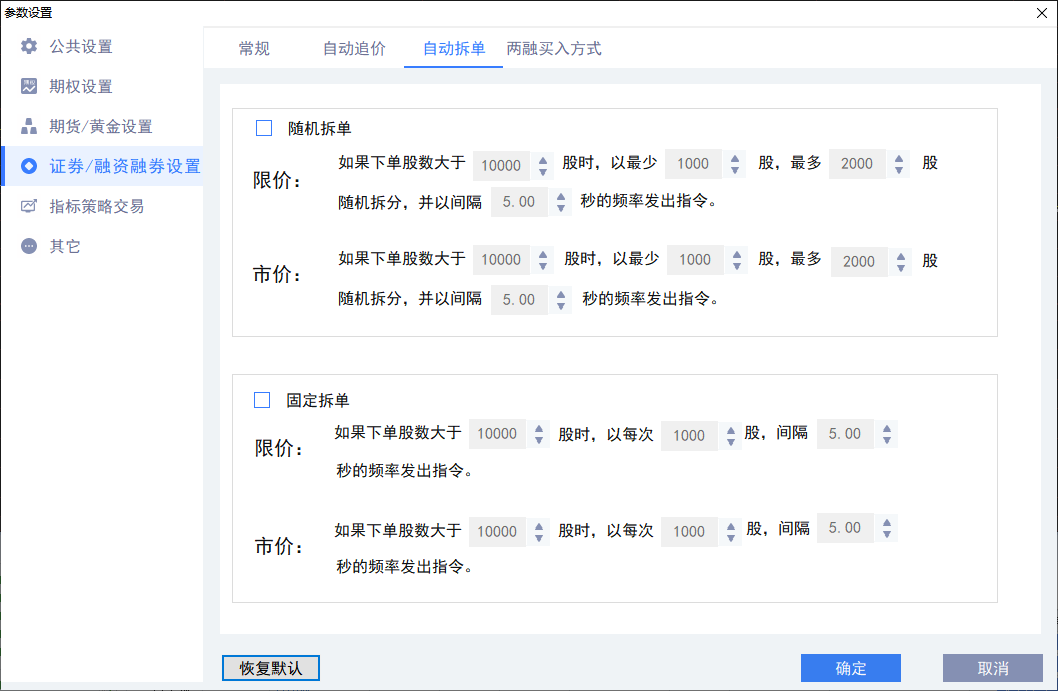The image size is (1058, 691).
Task: Increase 固定拆单 市价 interval 5.00 with up arrow
Action: (887, 522)
